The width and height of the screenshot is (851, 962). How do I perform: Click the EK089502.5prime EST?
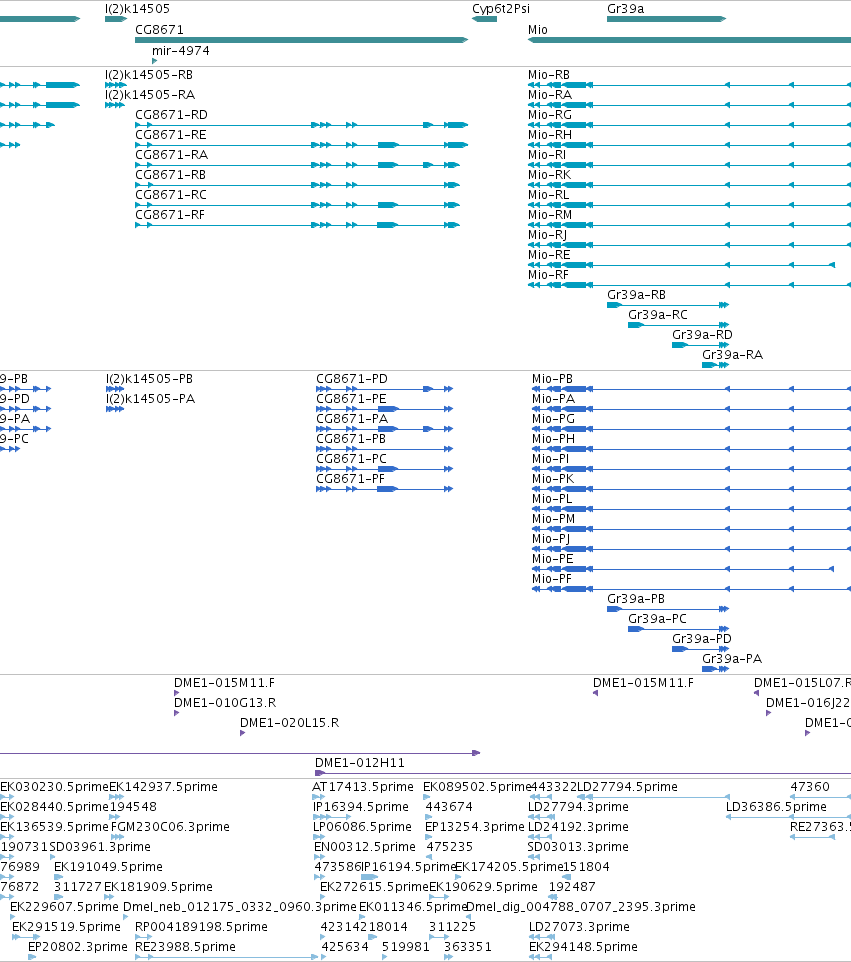pyautogui.click(x=426, y=797)
